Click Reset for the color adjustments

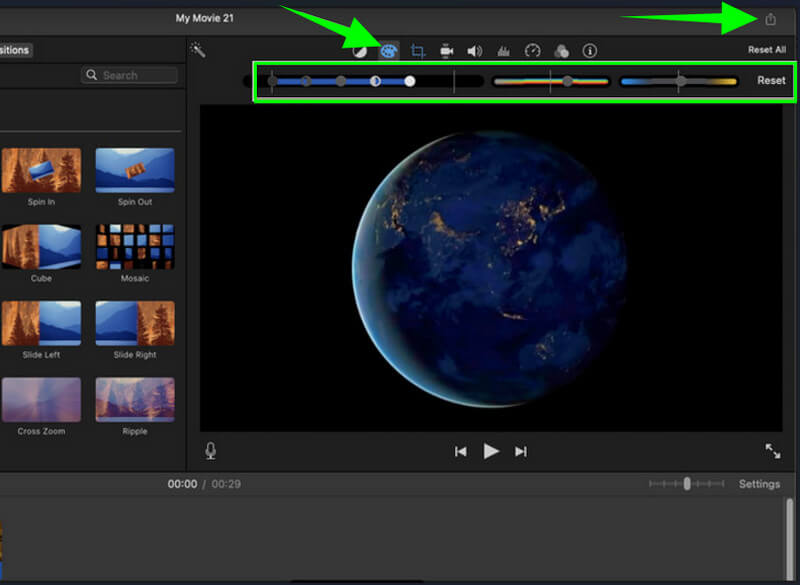770,80
